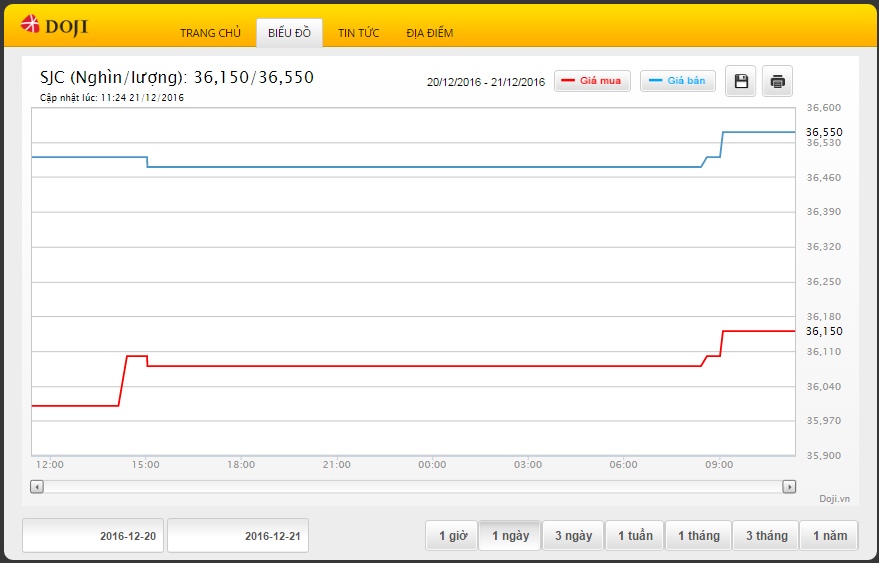Click the DOJI logo
Screen dimensions: 879x563
pyautogui.click(x=54, y=26)
